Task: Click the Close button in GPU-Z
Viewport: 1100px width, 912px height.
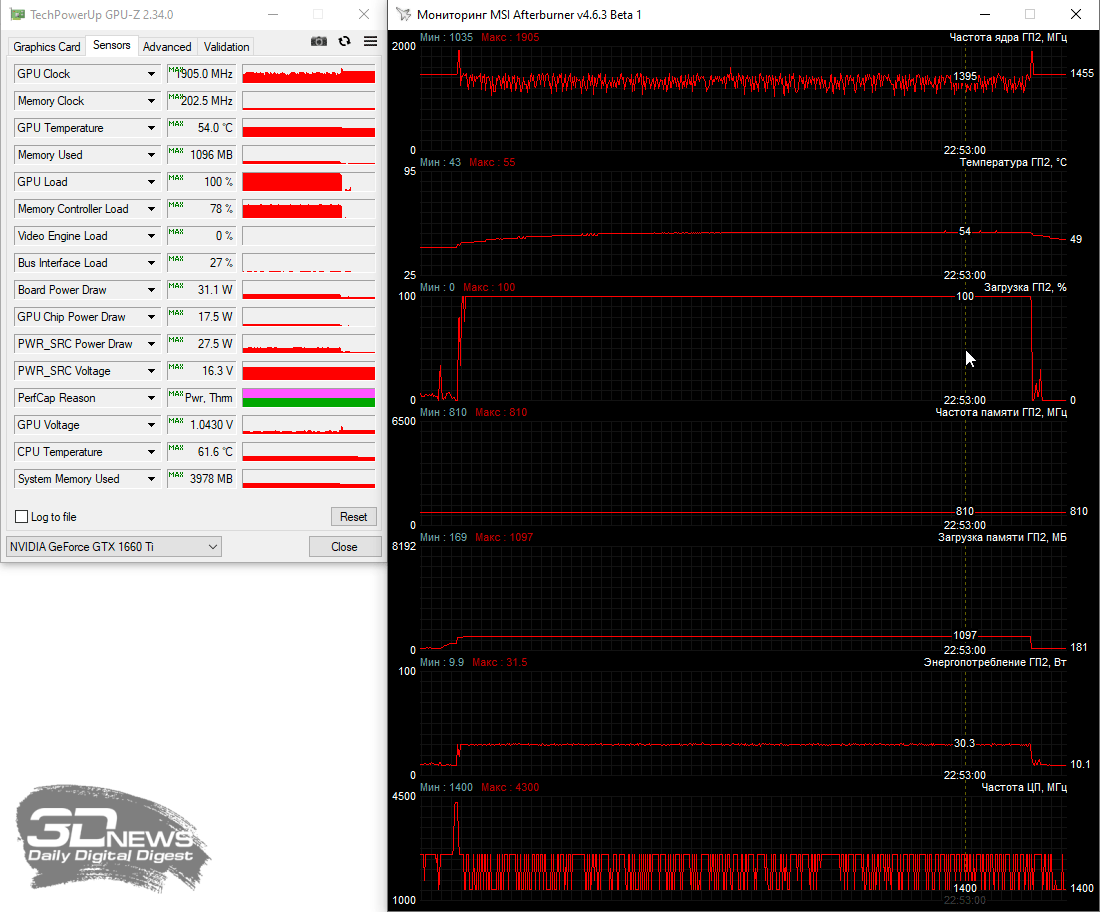Action: tap(344, 546)
